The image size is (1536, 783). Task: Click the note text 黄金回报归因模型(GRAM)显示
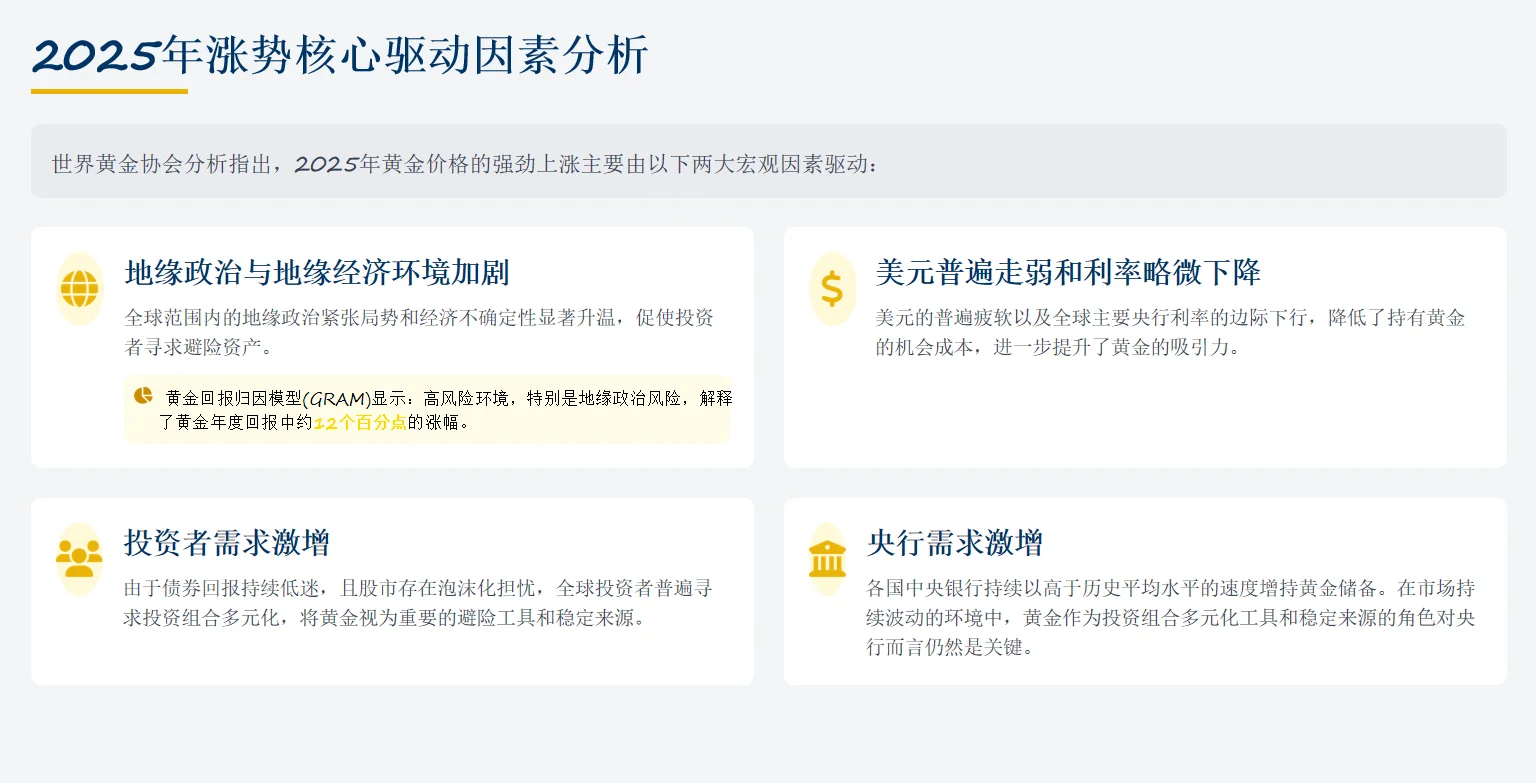click(x=446, y=410)
